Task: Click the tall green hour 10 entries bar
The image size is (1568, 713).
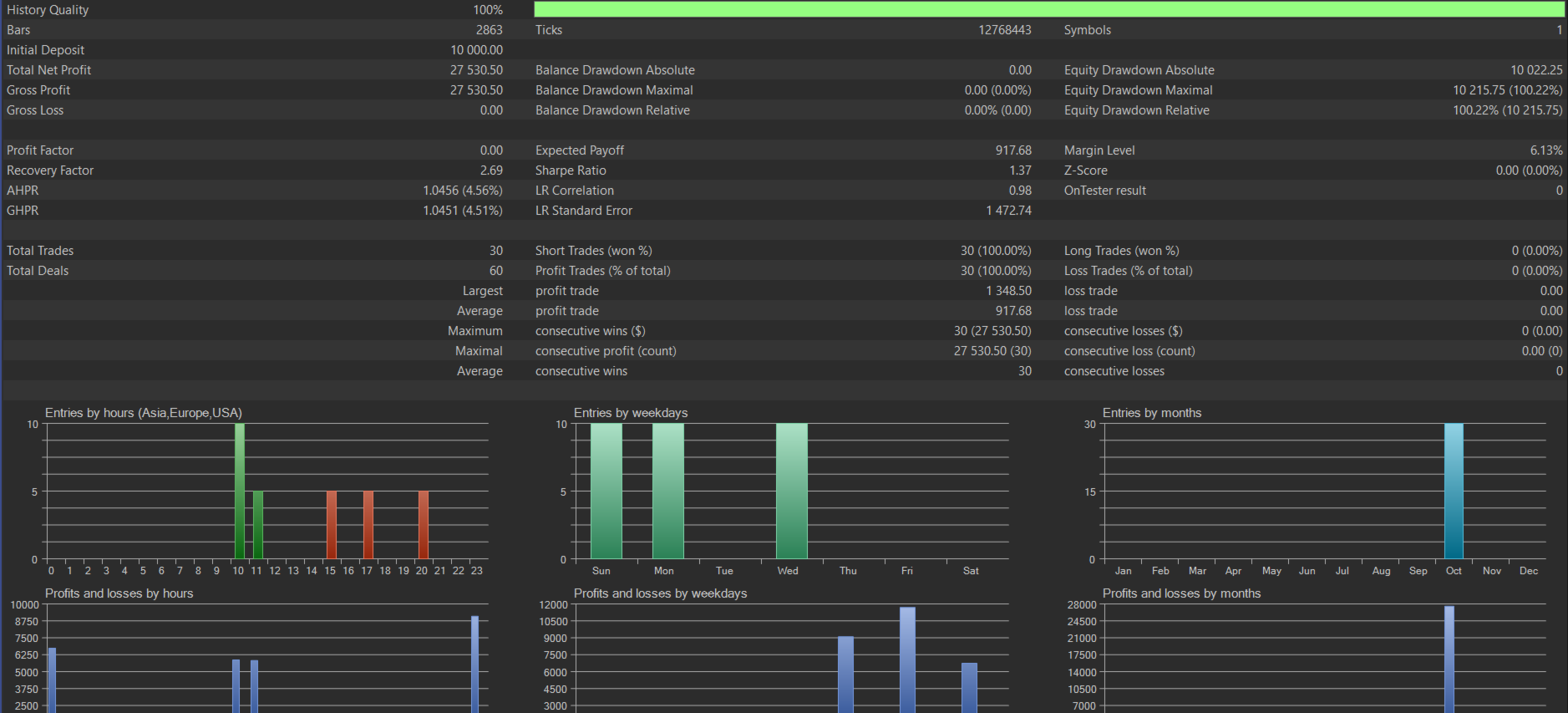Action: [x=240, y=491]
